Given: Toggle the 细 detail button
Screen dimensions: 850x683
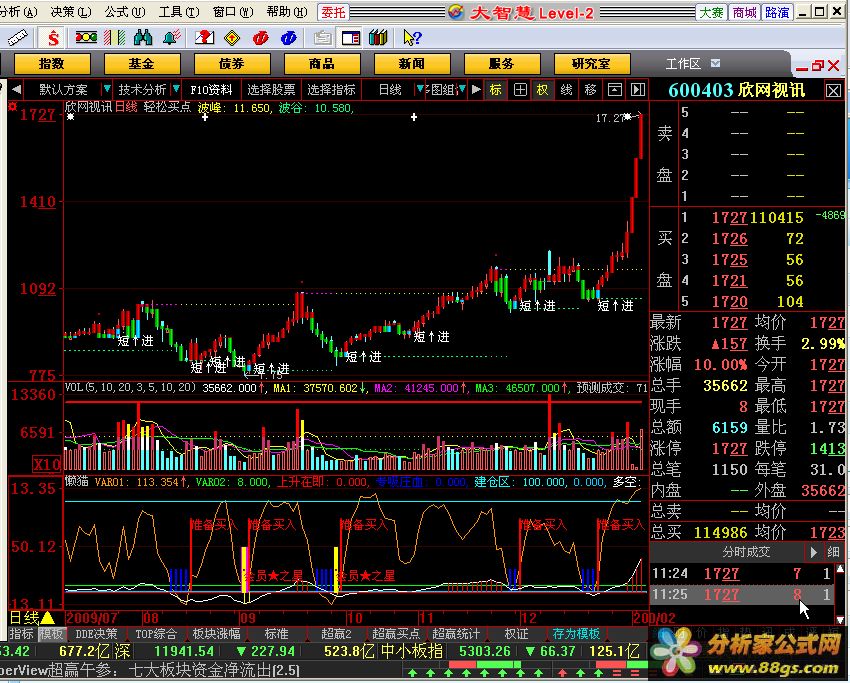Looking at the screenshot, I should pyautogui.click(x=834, y=552).
